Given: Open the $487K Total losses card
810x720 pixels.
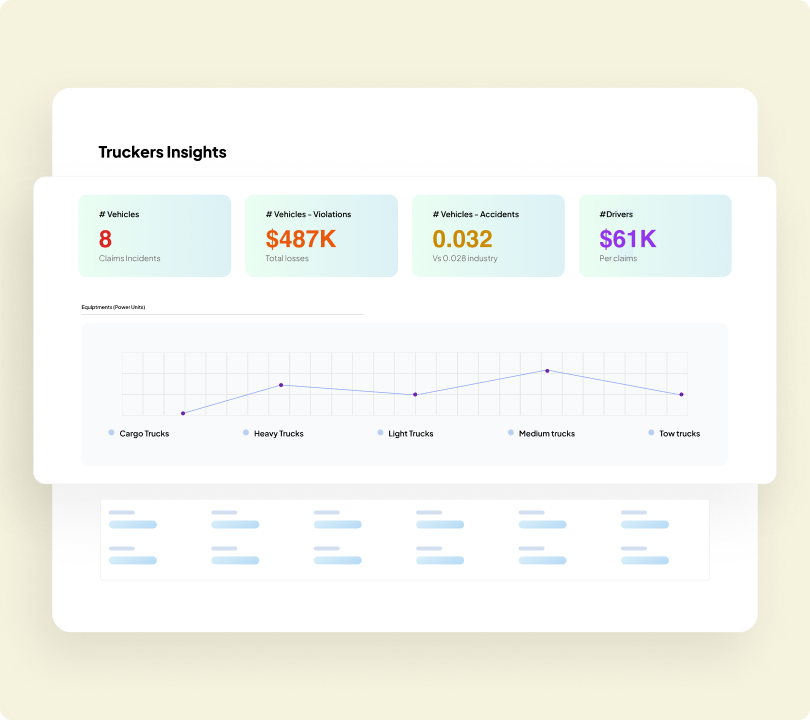Looking at the screenshot, I should click(321, 236).
